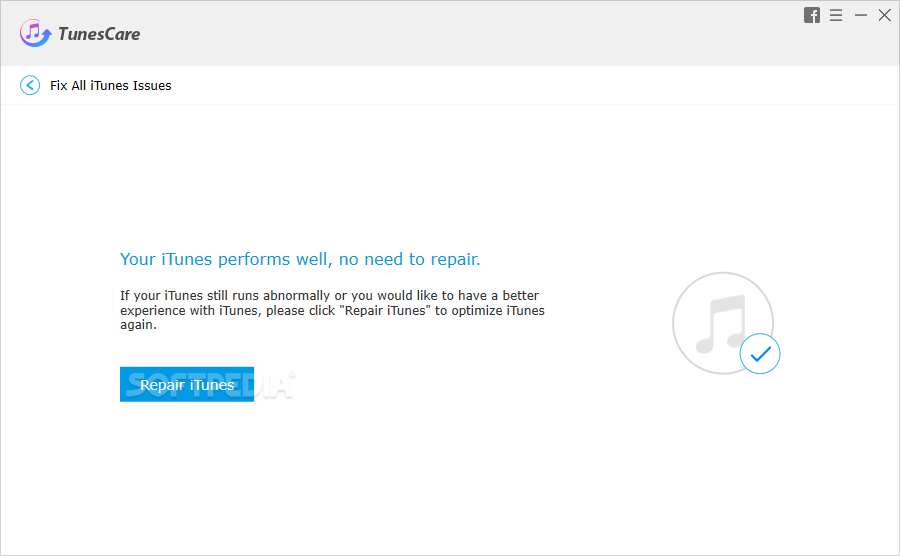
Task: Click the TunesCare app name text
Action: (99, 34)
